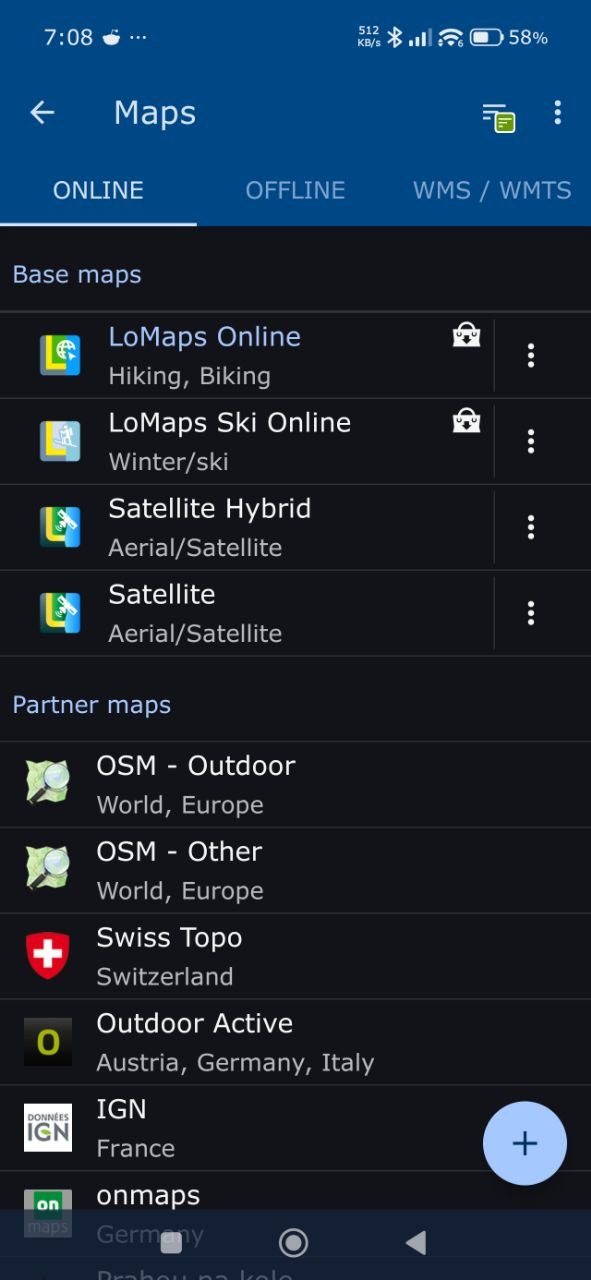The height and width of the screenshot is (1280, 591).
Task: Select the ONLINE tab
Action: [x=98, y=190]
